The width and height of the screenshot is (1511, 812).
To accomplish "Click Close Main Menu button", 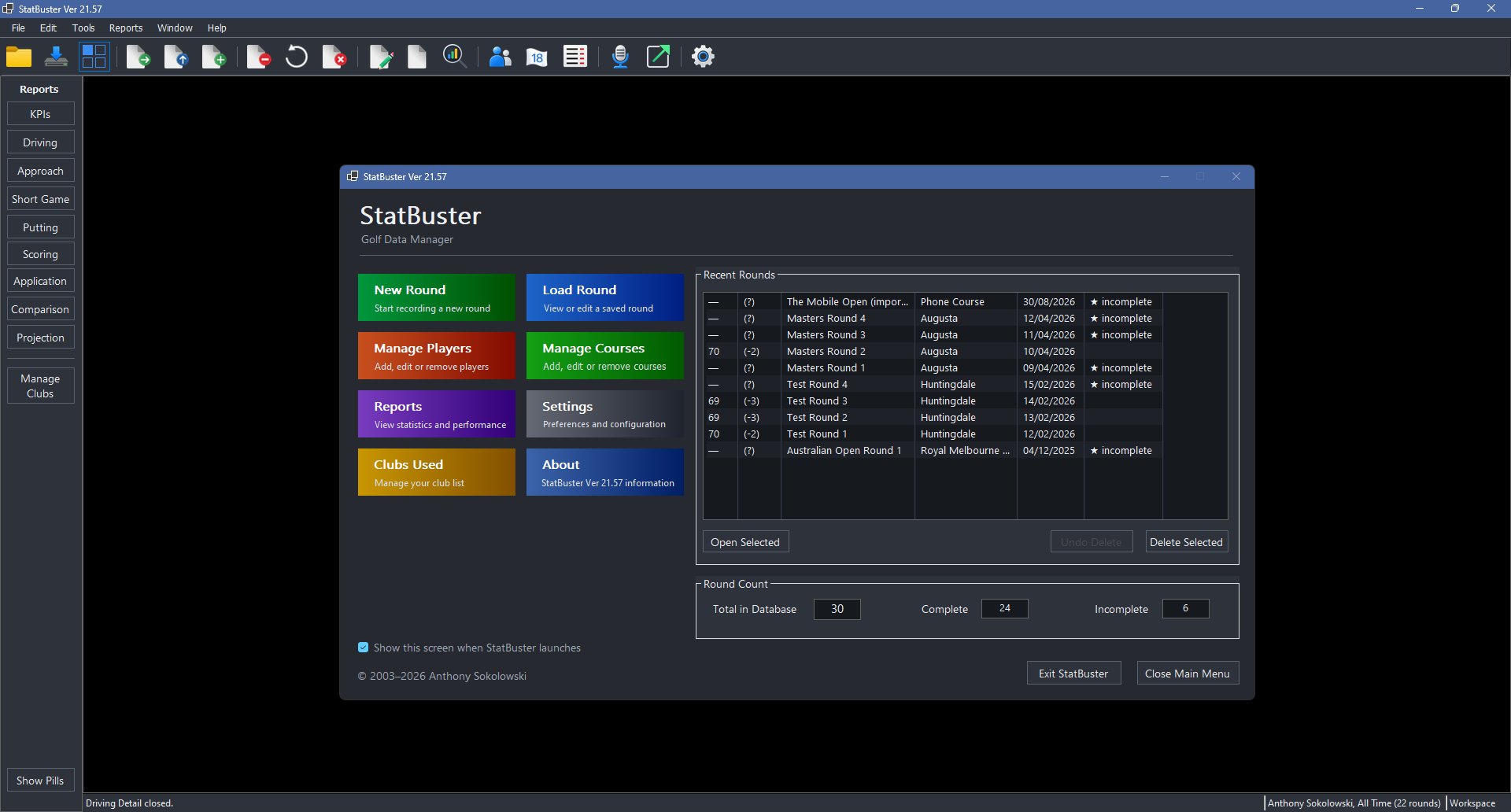I will coord(1188,674).
